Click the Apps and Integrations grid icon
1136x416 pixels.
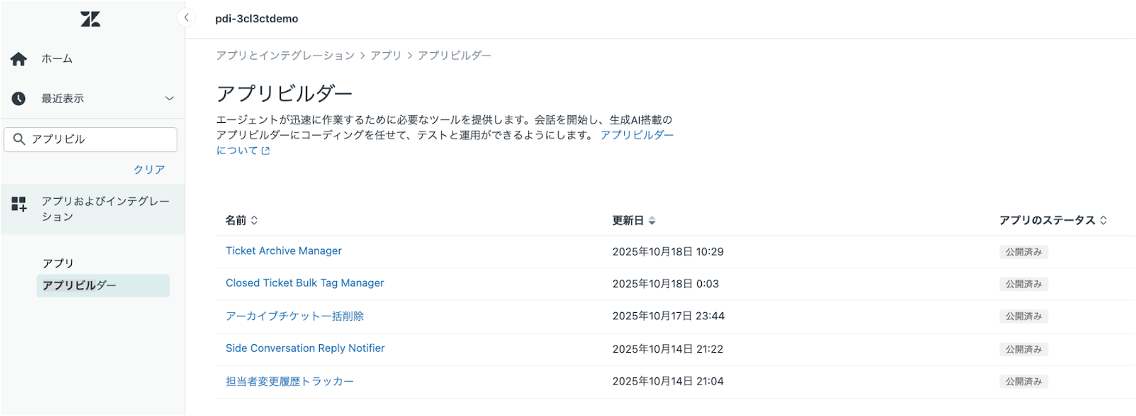(18, 204)
